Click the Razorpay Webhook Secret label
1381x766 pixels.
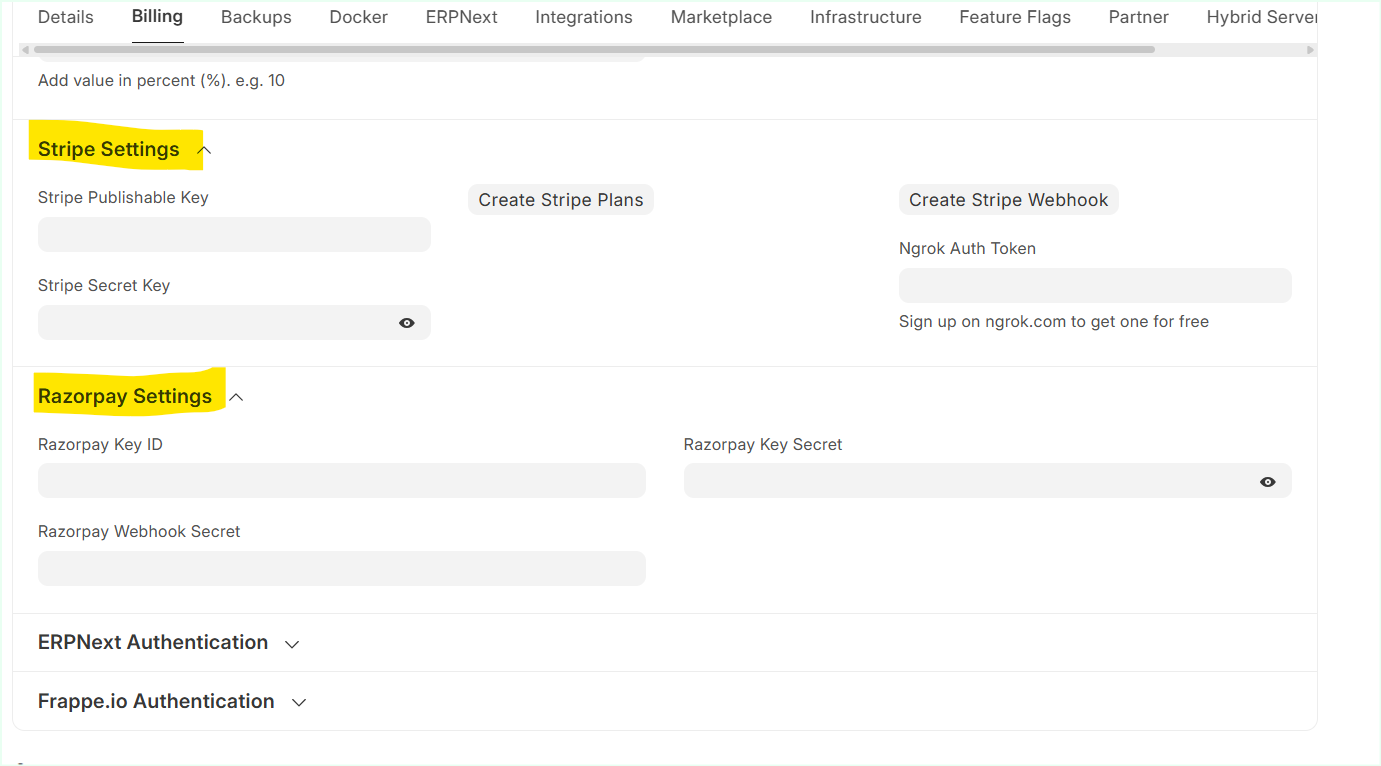tap(139, 531)
